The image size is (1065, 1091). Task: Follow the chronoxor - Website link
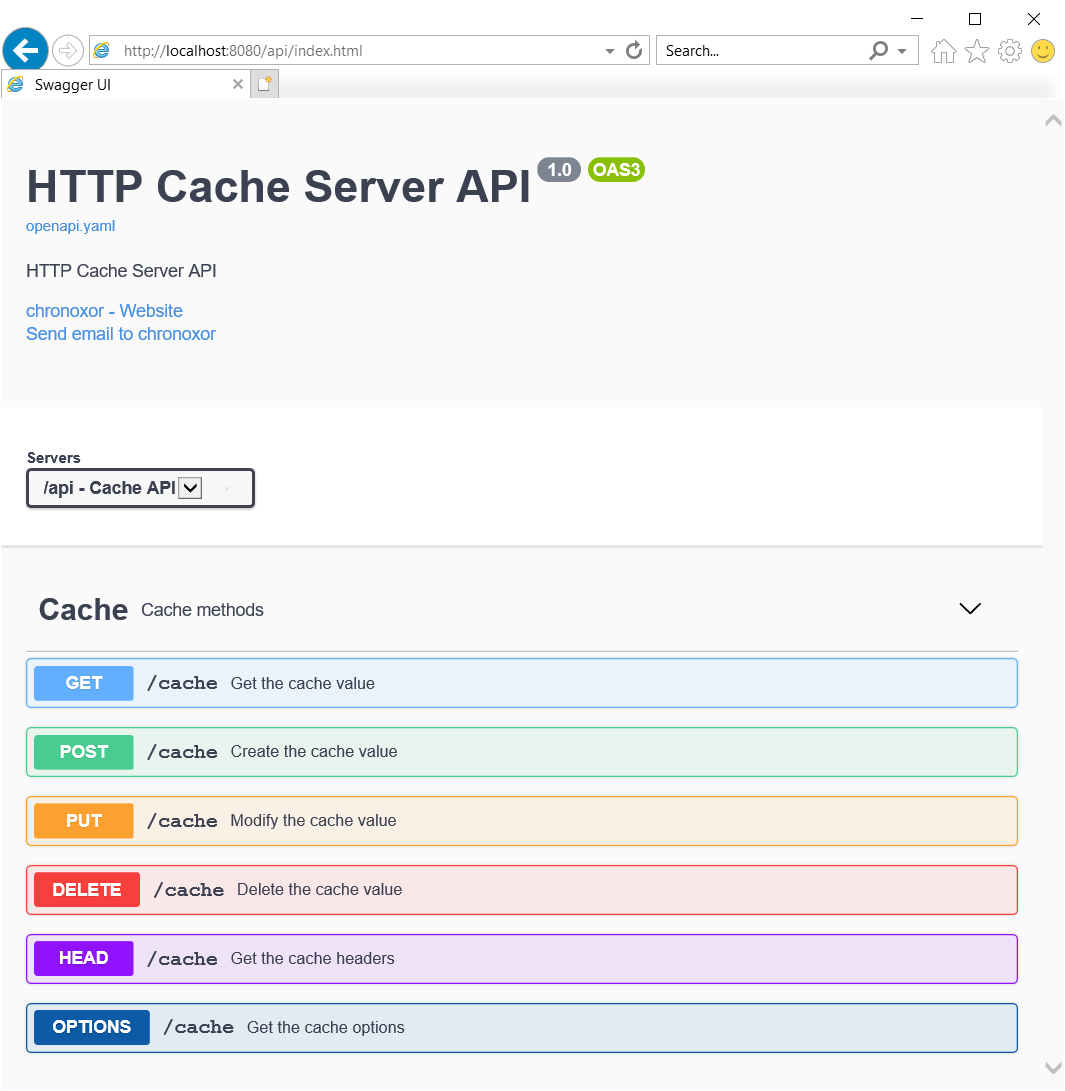(x=104, y=310)
